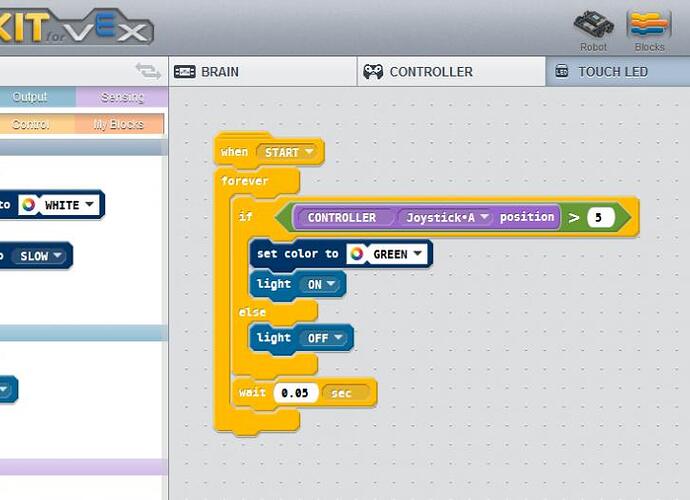Switch to Blocks view icon
The width and height of the screenshot is (690, 500).
point(650,25)
